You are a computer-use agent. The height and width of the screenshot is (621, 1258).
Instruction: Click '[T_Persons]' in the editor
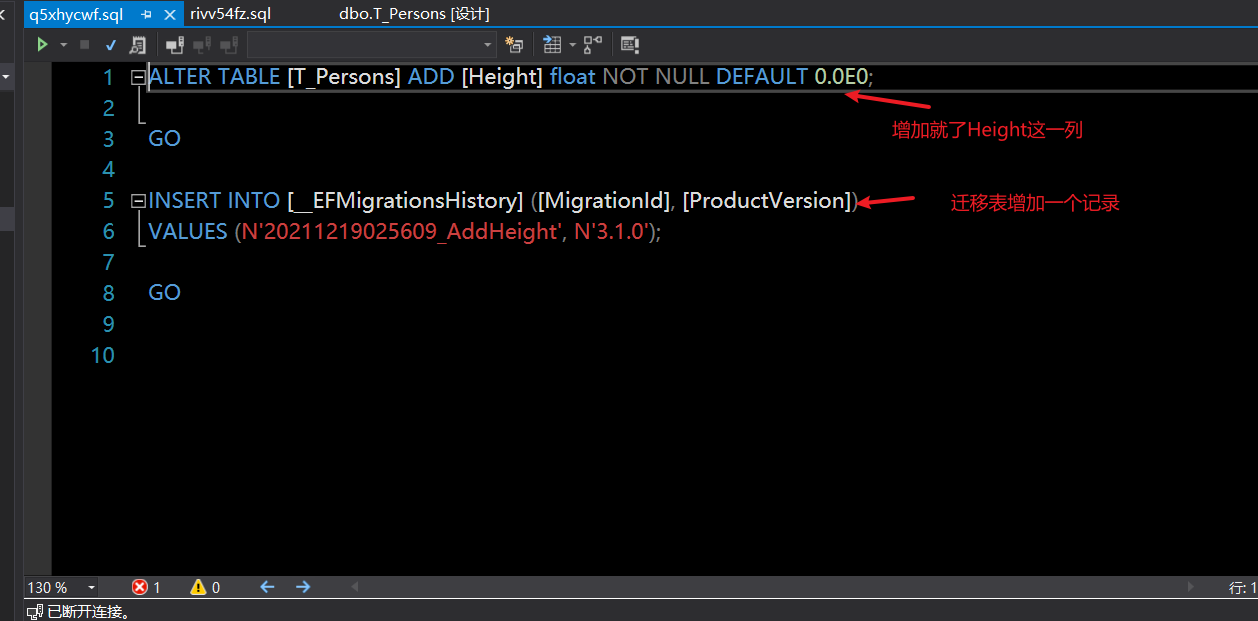click(344, 77)
